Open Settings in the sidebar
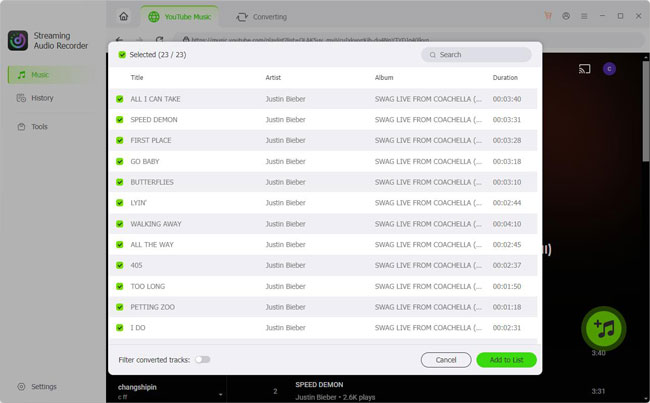The image size is (650, 403). 37,387
